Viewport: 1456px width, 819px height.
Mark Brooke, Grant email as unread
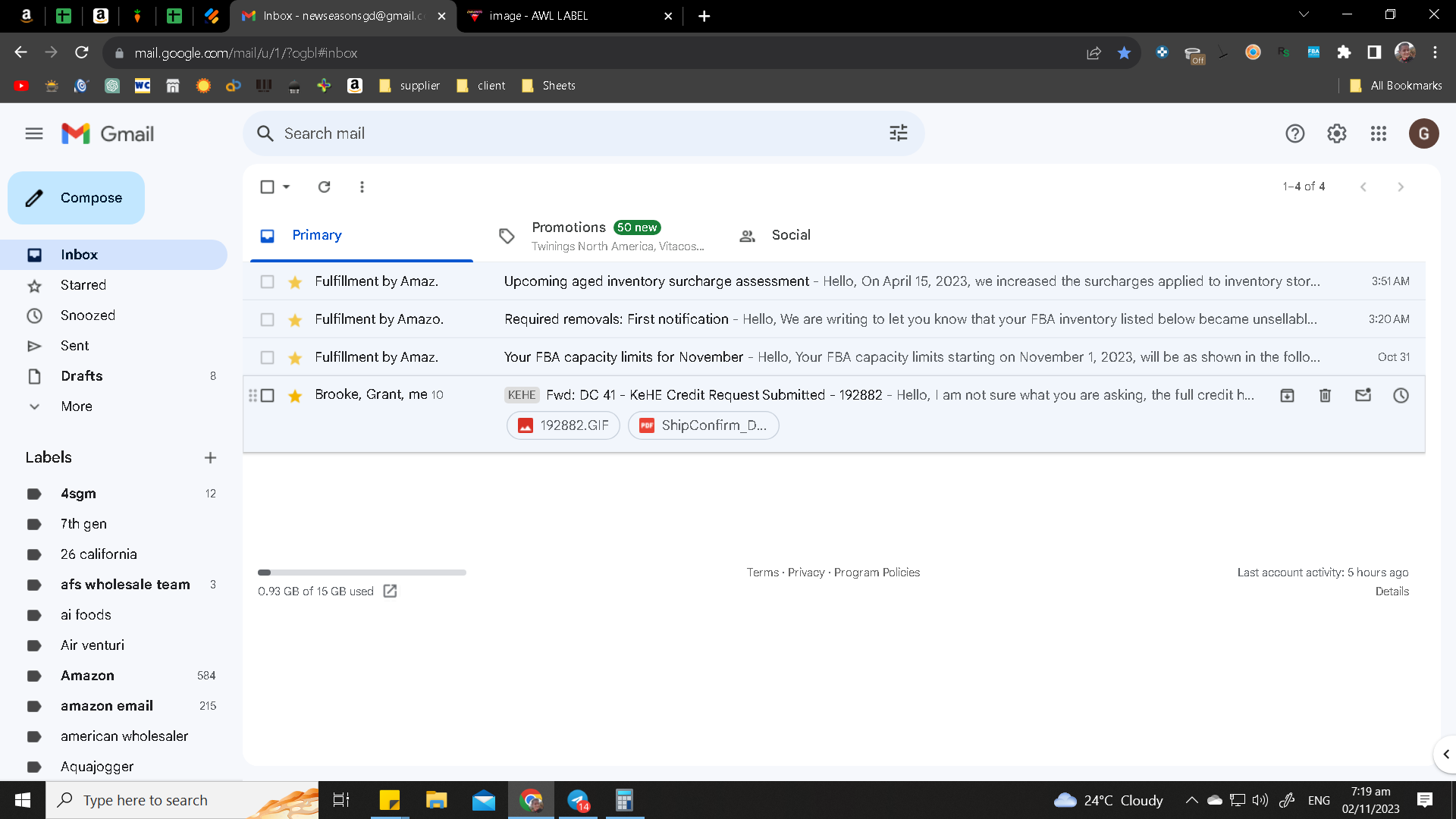[1363, 395]
